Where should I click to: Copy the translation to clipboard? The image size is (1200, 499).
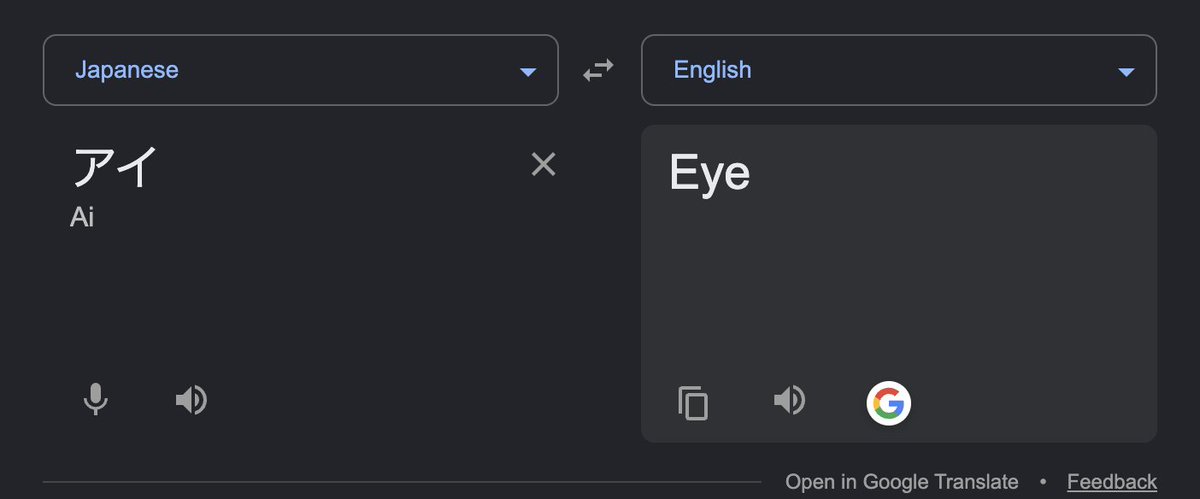click(x=693, y=403)
